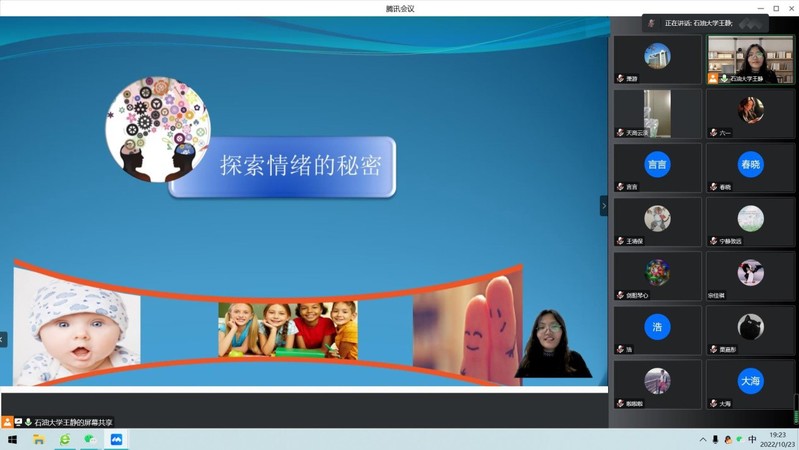The width and height of the screenshot is (799, 450).
Task: Open the 六一 participant video tile
Action: click(750, 111)
